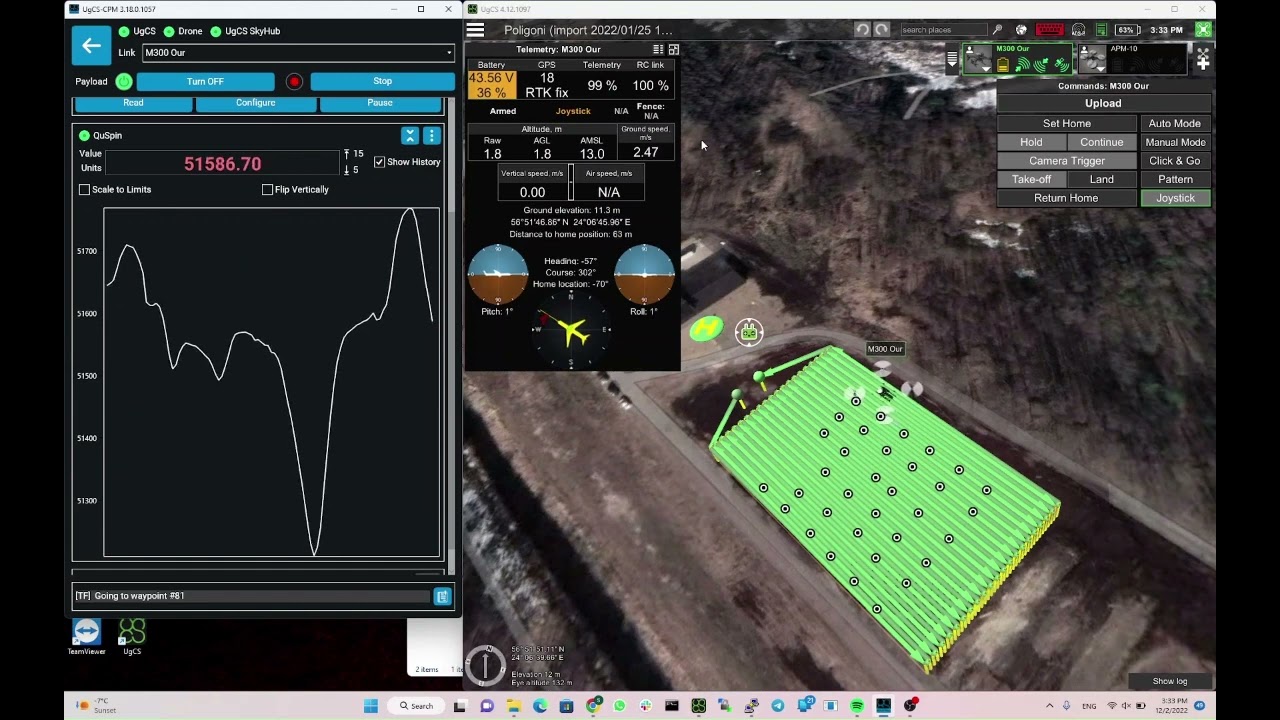Screen dimensions: 1280x720
Task: Expand the M300 Our vehicle card arrow
Action: [986, 68]
